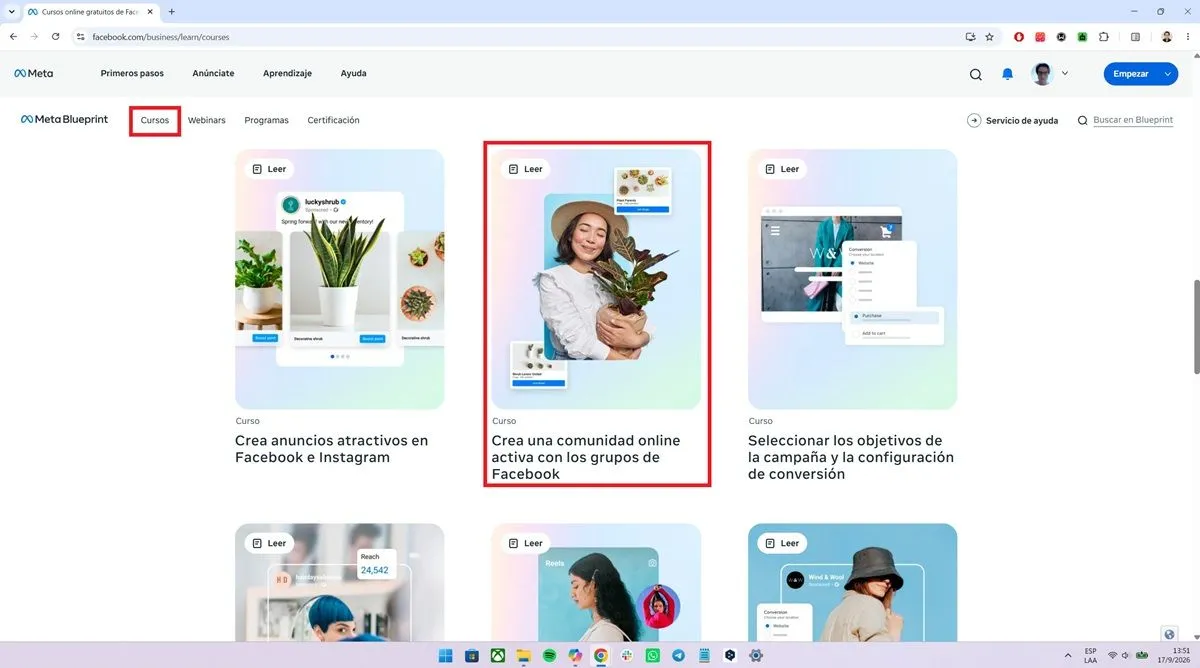Screen dimensions: 1200x668
Task: Bookmark this page with the star icon
Action: 989,37
